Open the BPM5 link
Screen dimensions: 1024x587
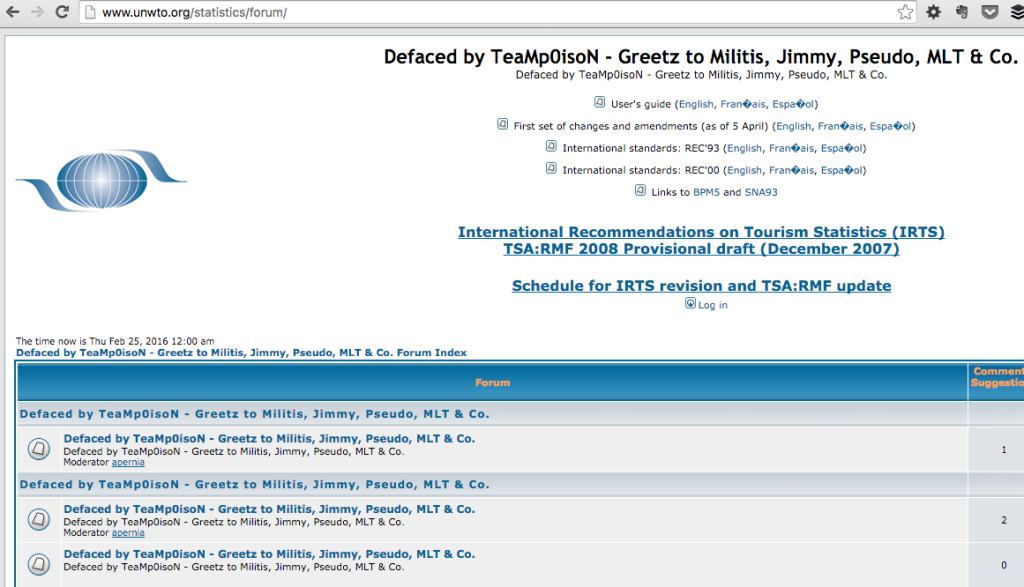(x=706, y=193)
